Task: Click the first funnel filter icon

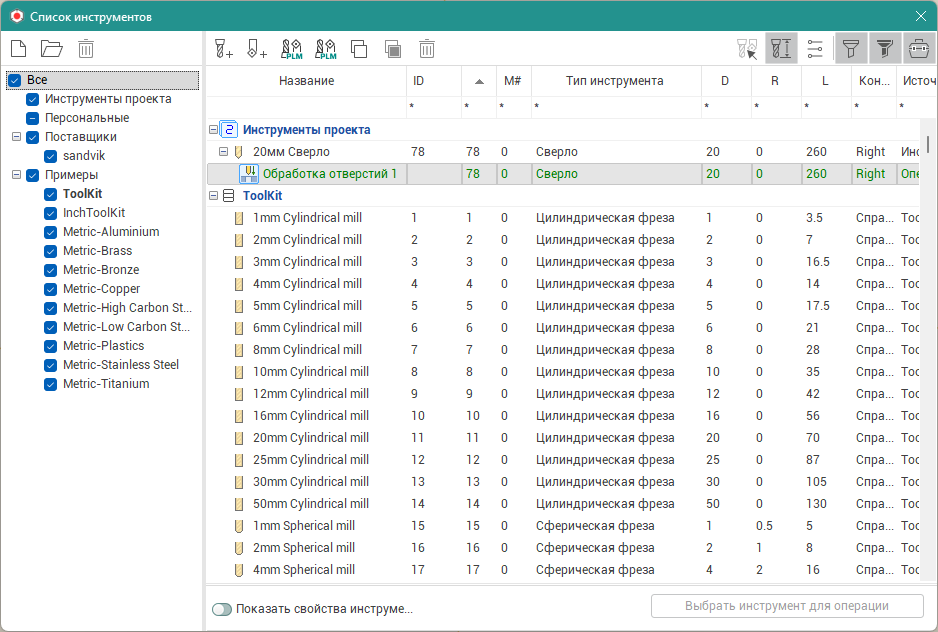Action: [x=850, y=48]
